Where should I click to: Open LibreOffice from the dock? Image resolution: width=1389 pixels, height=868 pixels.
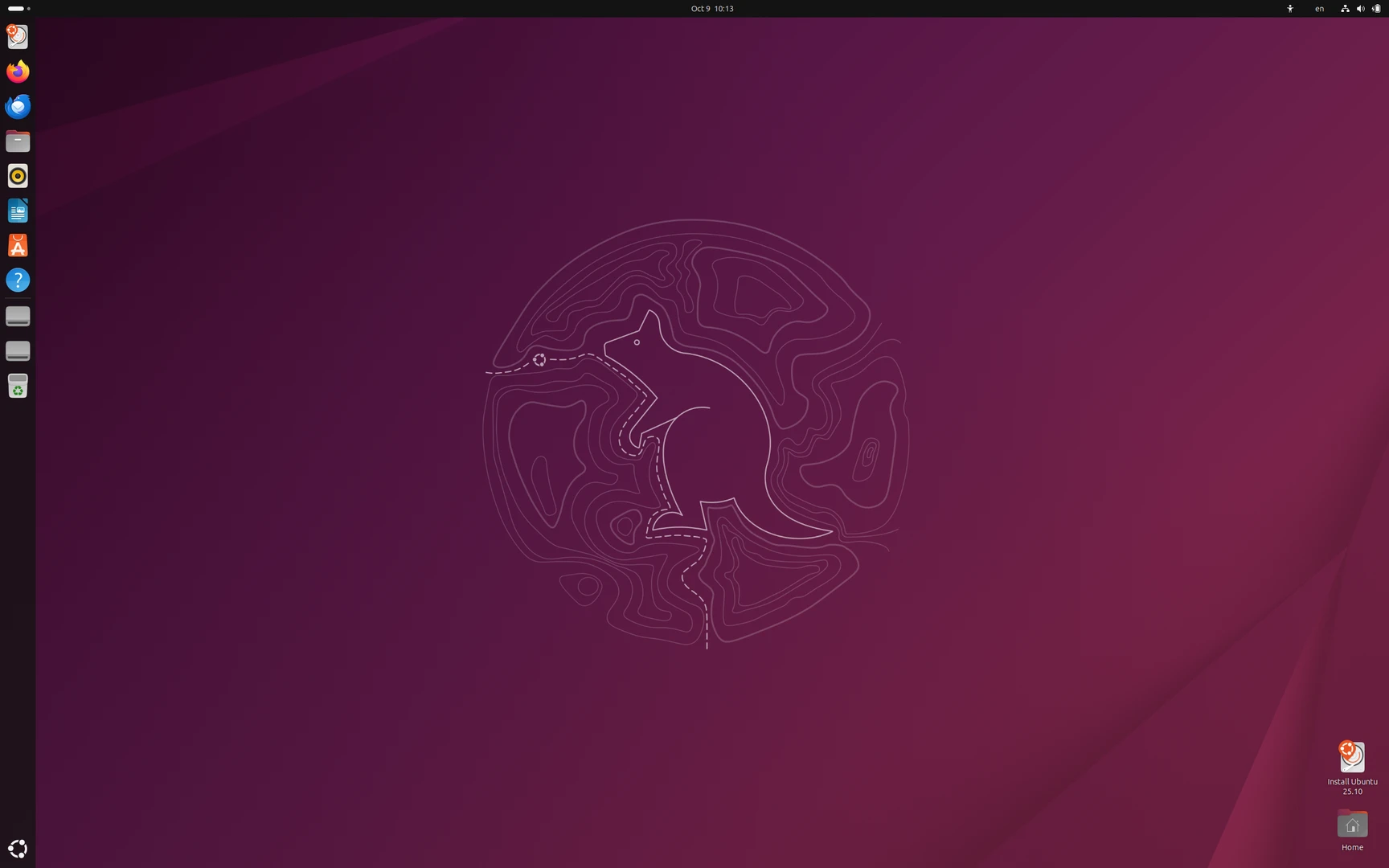coord(17,211)
